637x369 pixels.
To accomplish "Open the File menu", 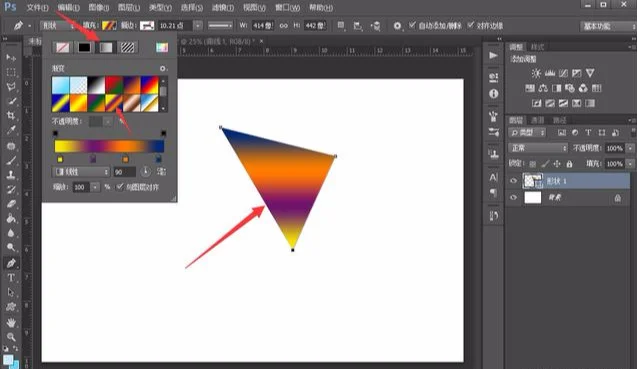I will tap(37, 8).
